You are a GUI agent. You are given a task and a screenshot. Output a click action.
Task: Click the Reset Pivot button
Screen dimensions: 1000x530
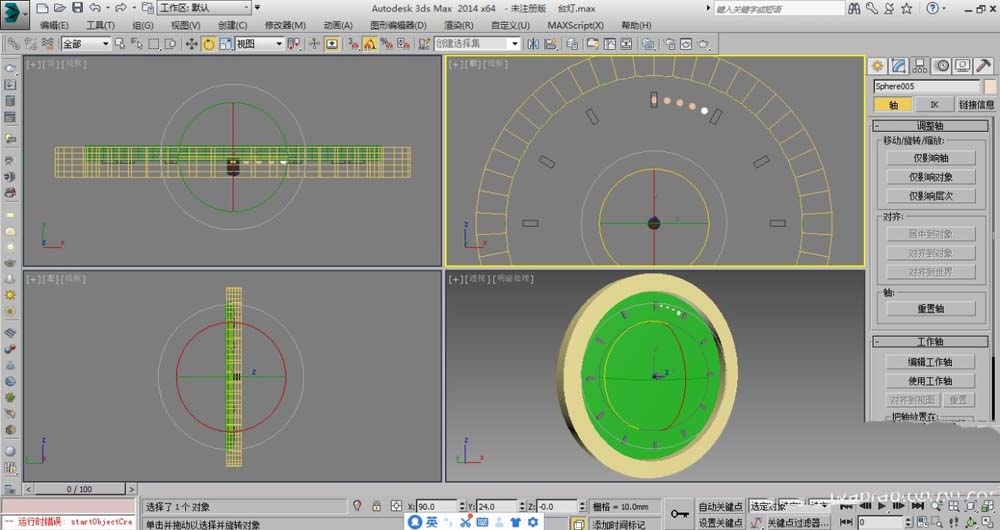(x=930, y=309)
